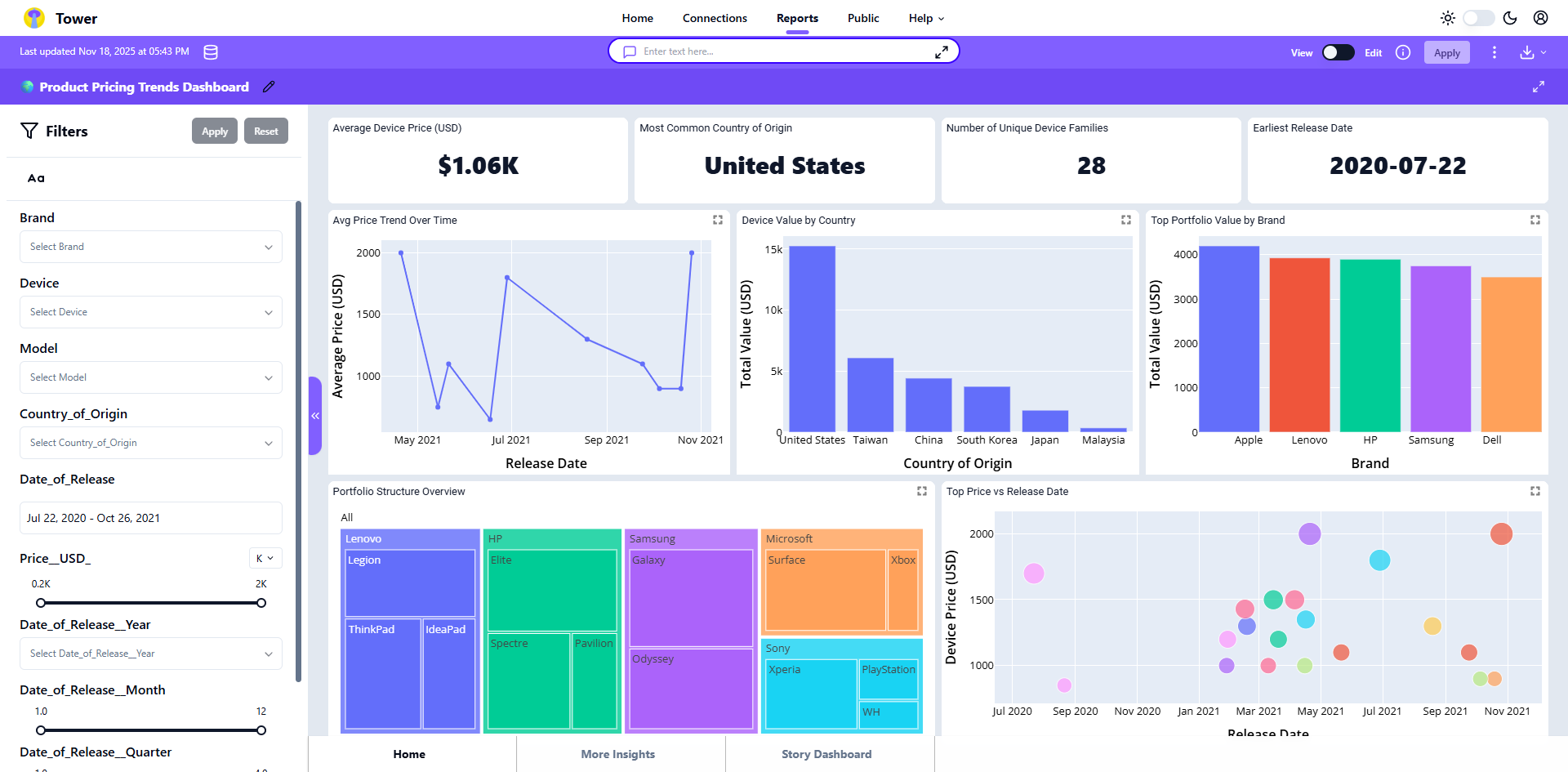Open the database source icon in top bar

pyautogui.click(x=210, y=51)
